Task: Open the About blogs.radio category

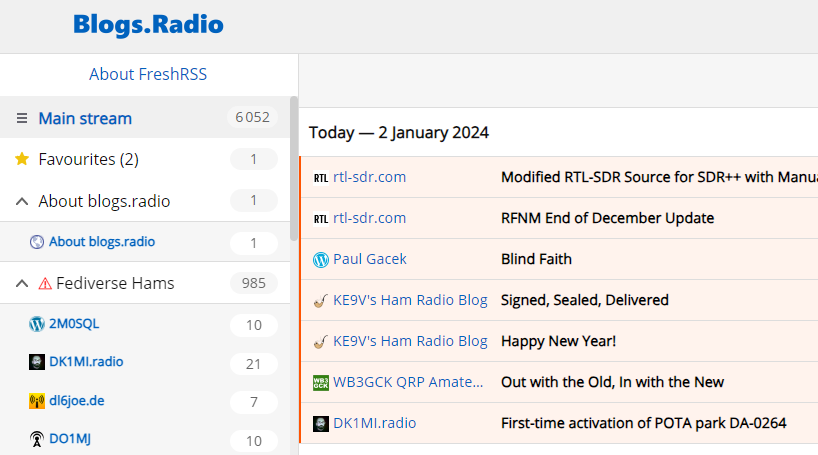Action: coord(104,201)
